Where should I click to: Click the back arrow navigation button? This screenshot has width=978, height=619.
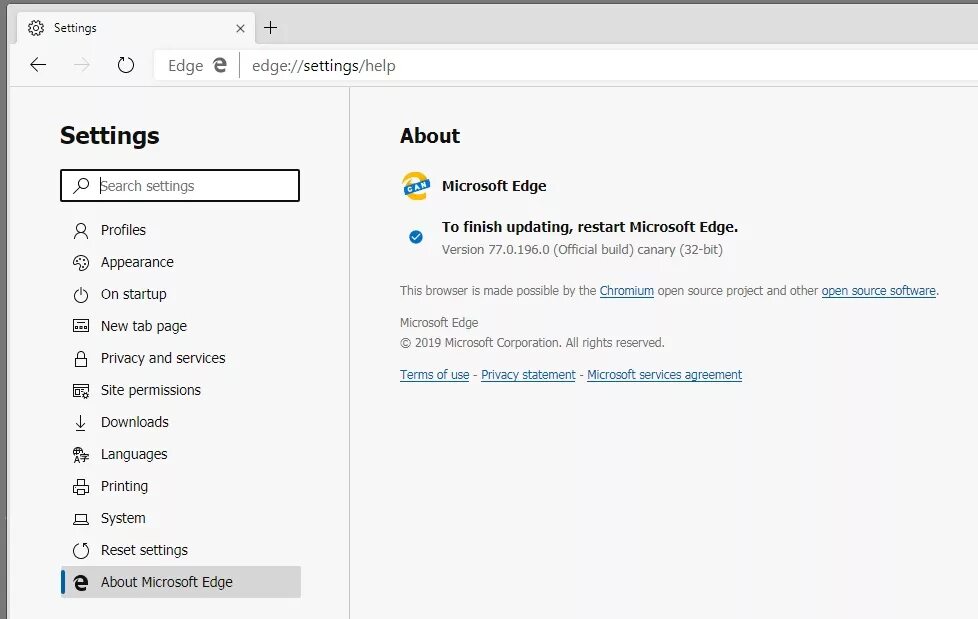38,65
